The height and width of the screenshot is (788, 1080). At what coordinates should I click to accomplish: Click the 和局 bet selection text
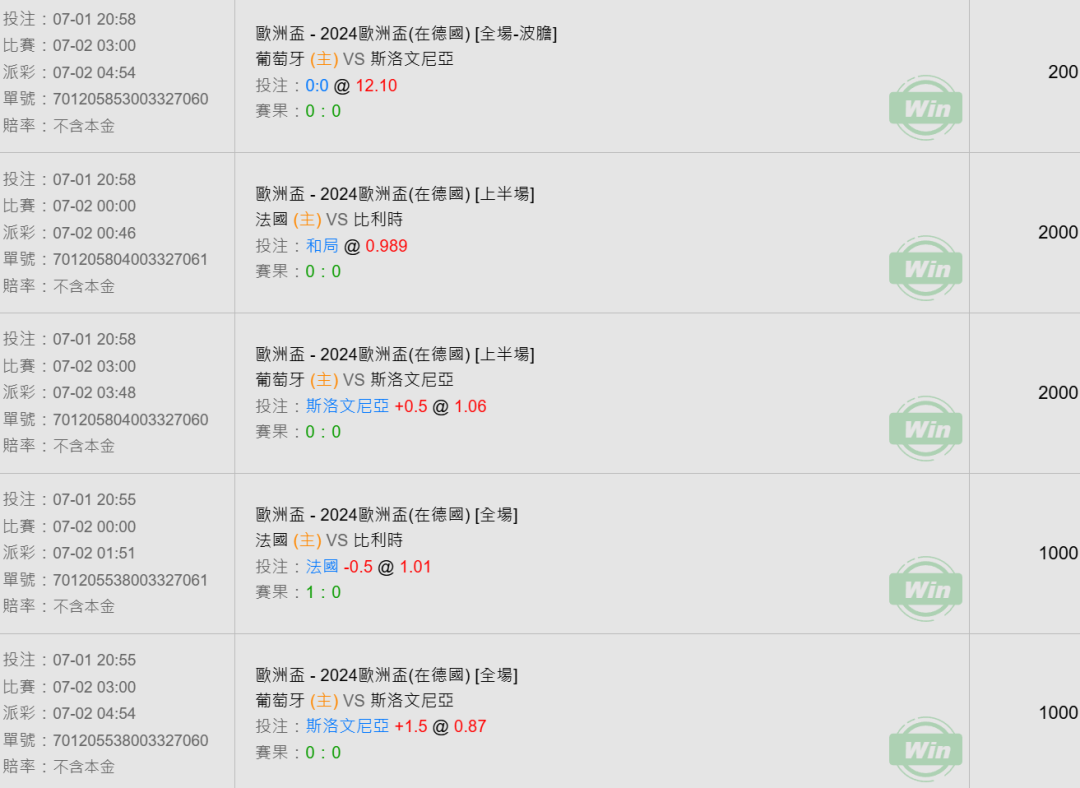pos(322,246)
